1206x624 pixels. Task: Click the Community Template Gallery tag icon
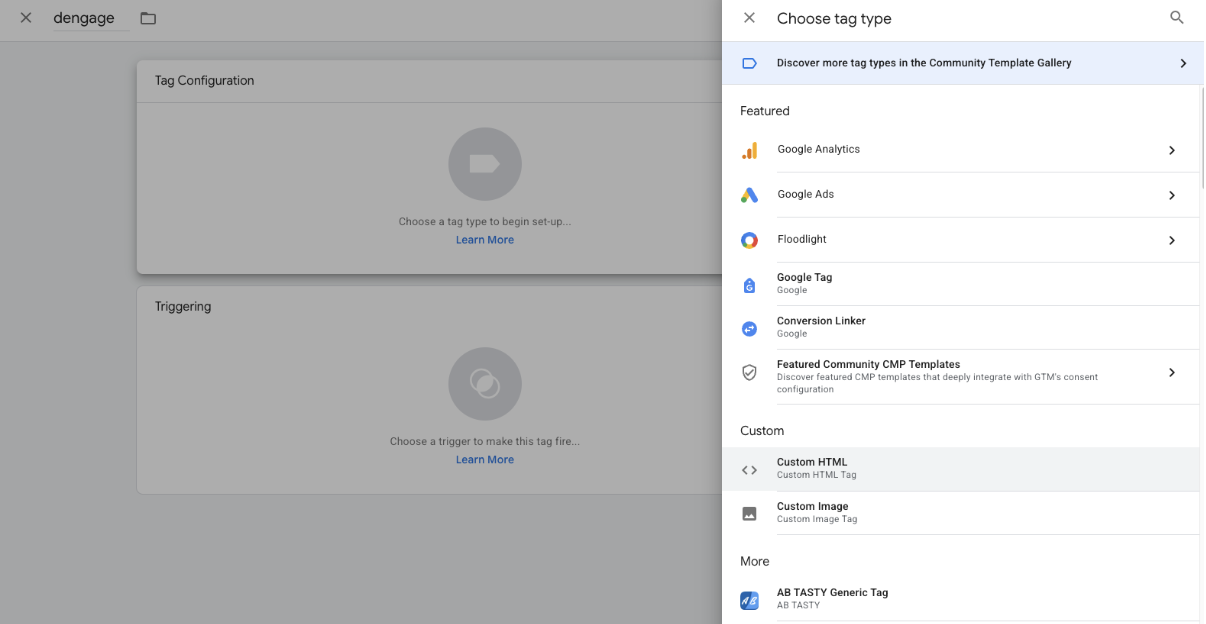(749, 63)
